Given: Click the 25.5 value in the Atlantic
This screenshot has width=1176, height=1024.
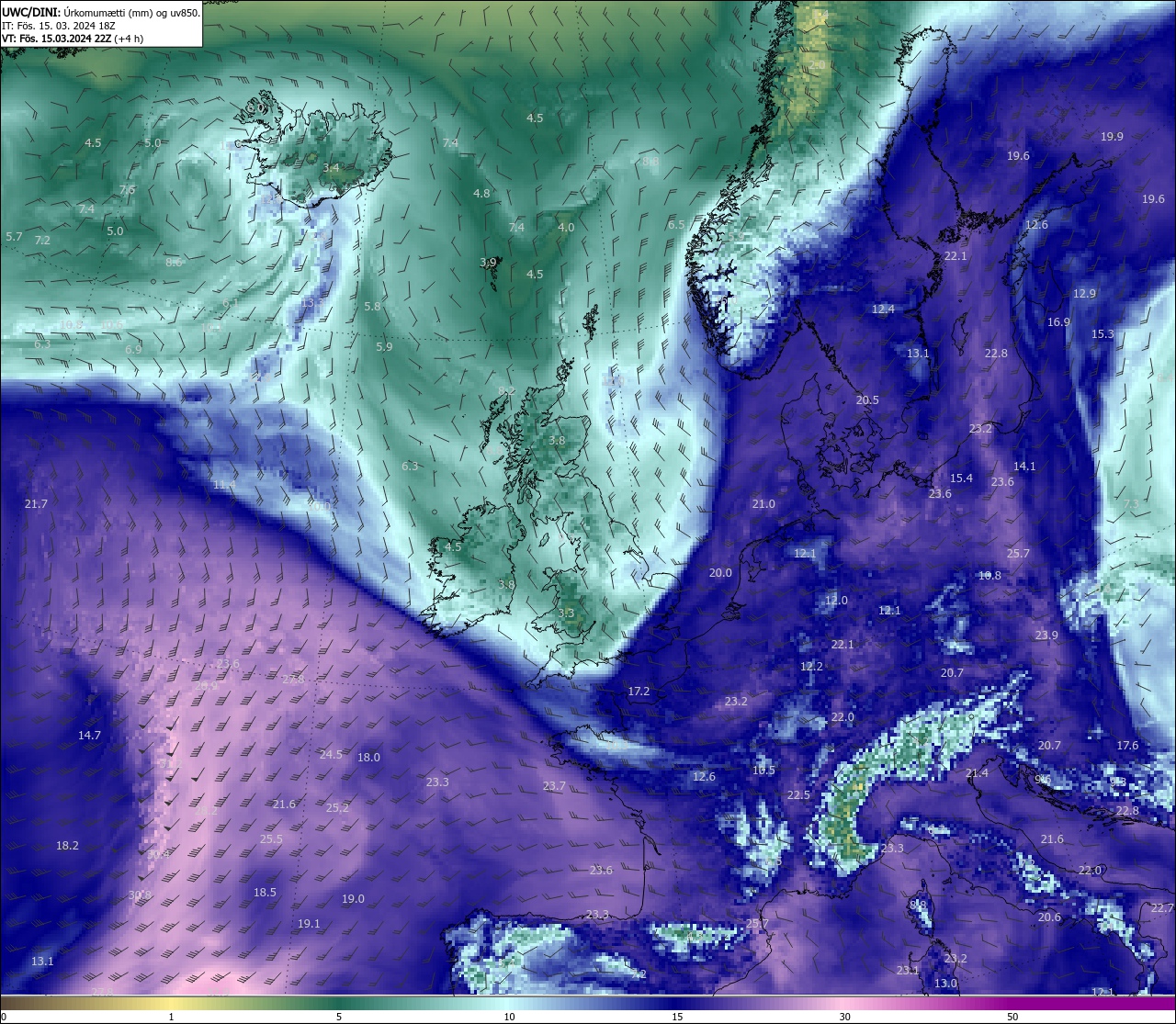Looking at the screenshot, I should pyautogui.click(x=271, y=839).
